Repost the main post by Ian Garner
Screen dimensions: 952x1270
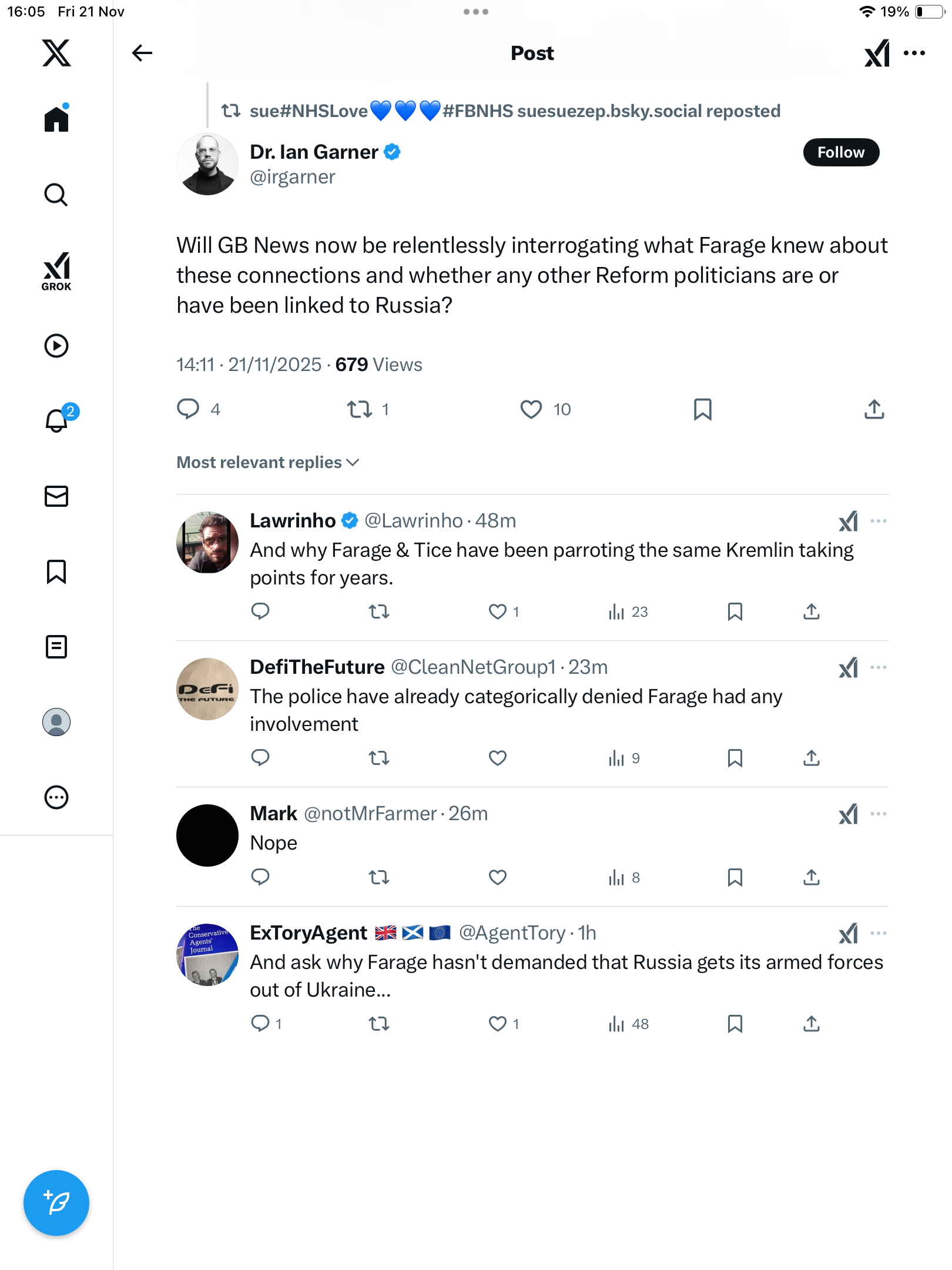359,409
